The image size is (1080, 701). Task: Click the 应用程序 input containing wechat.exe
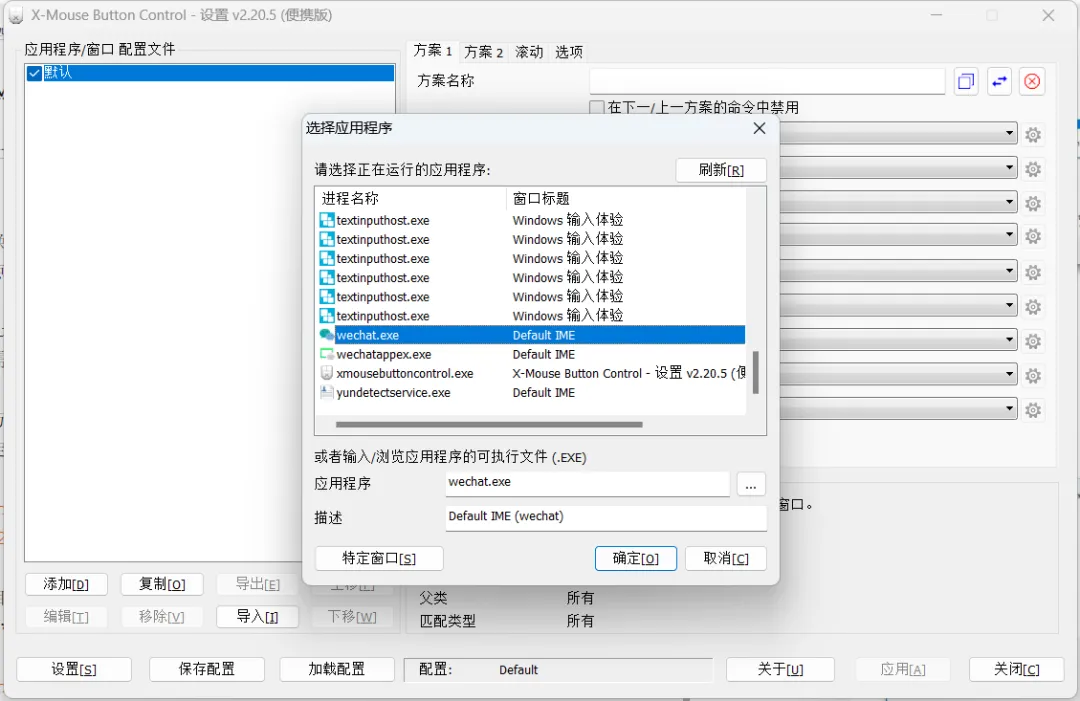[x=588, y=483]
